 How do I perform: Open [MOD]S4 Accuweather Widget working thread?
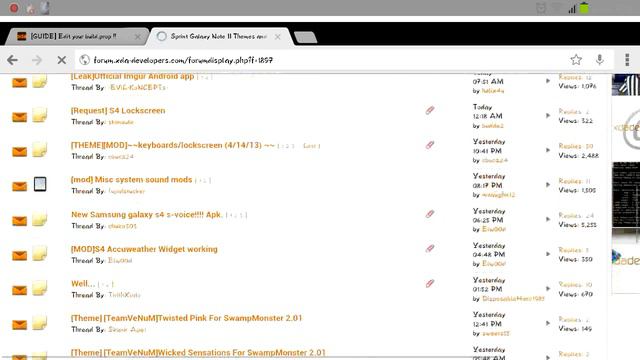(x=144, y=249)
